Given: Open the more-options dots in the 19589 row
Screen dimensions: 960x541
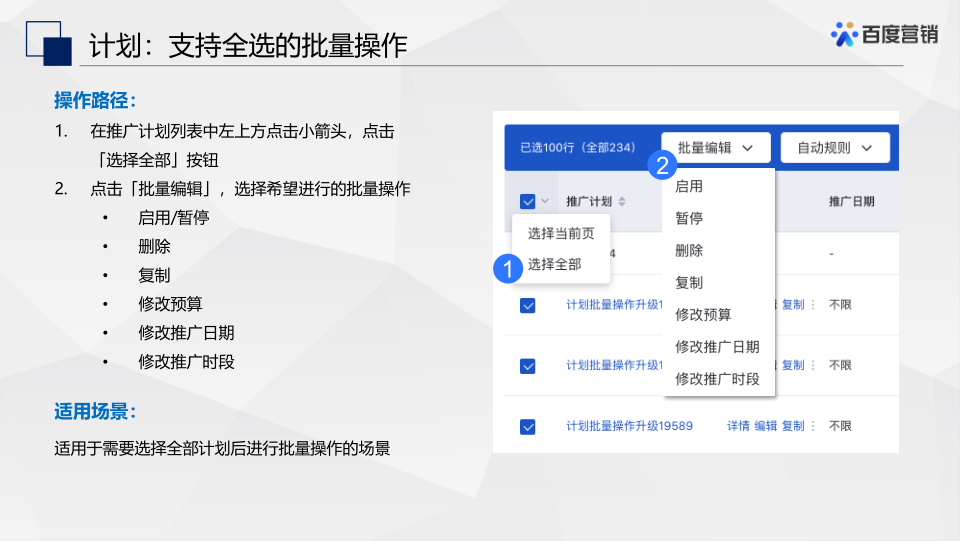Looking at the screenshot, I should click(813, 426).
